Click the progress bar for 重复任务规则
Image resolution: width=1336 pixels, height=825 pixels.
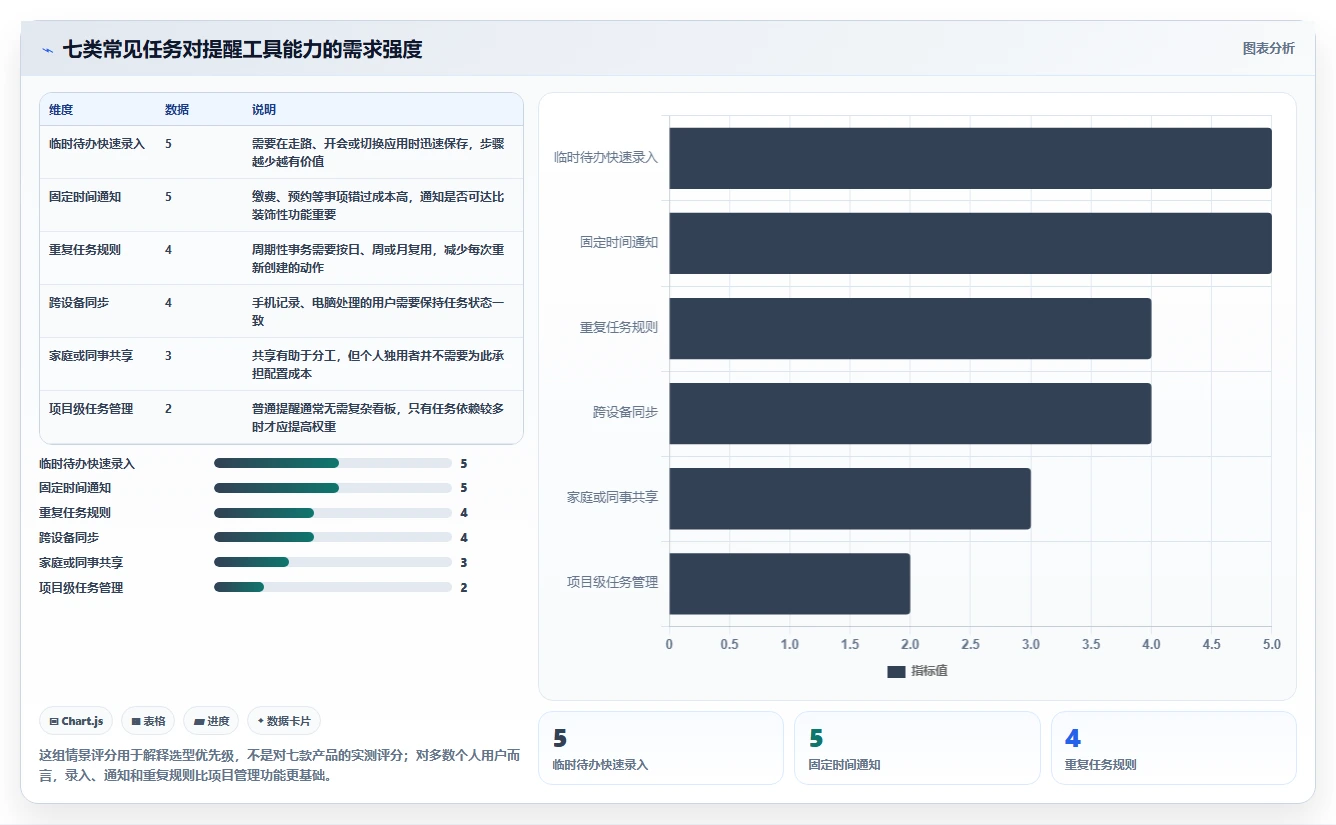pyautogui.click(x=333, y=513)
